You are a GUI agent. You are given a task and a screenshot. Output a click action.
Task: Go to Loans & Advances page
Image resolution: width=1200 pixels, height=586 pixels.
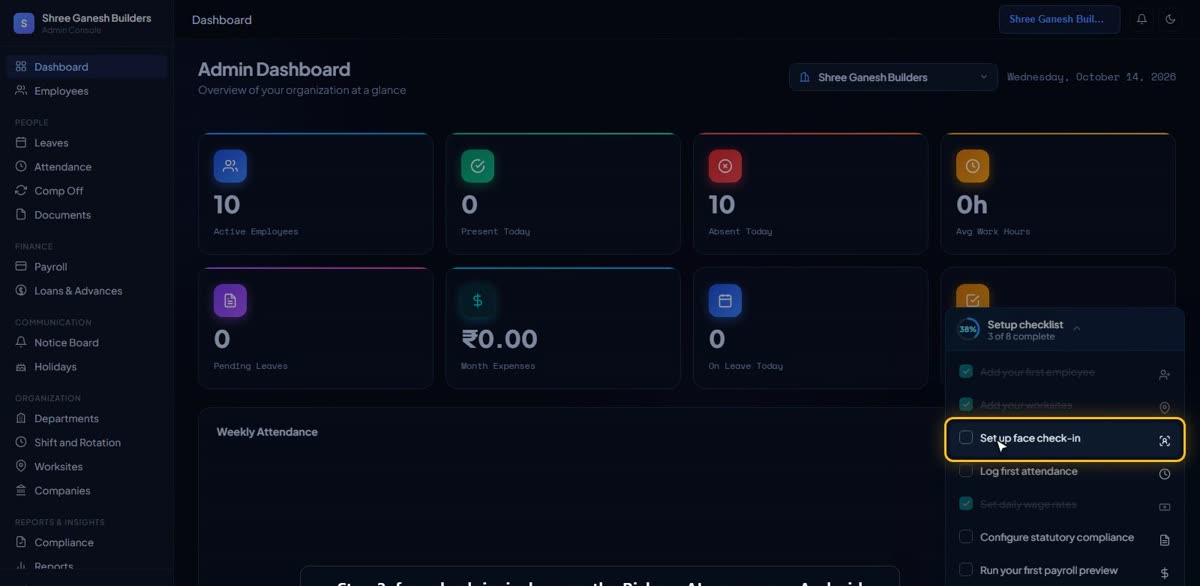click(86, 291)
